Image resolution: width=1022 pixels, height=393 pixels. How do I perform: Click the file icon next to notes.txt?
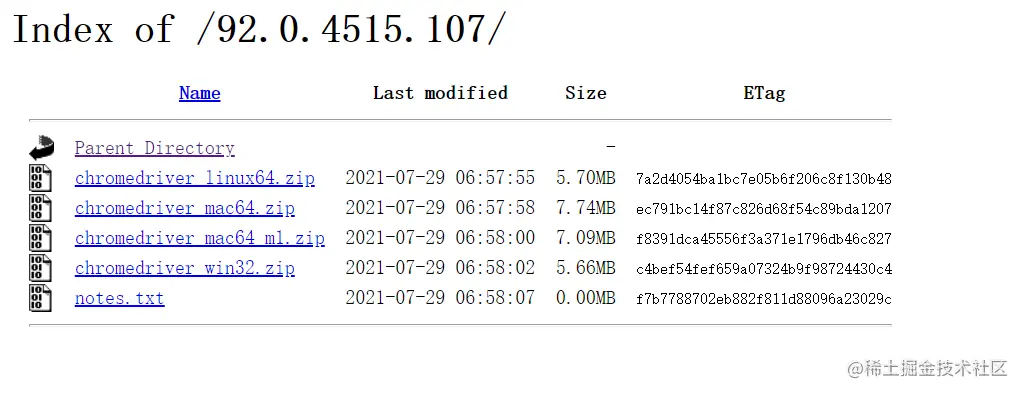coord(40,298)
